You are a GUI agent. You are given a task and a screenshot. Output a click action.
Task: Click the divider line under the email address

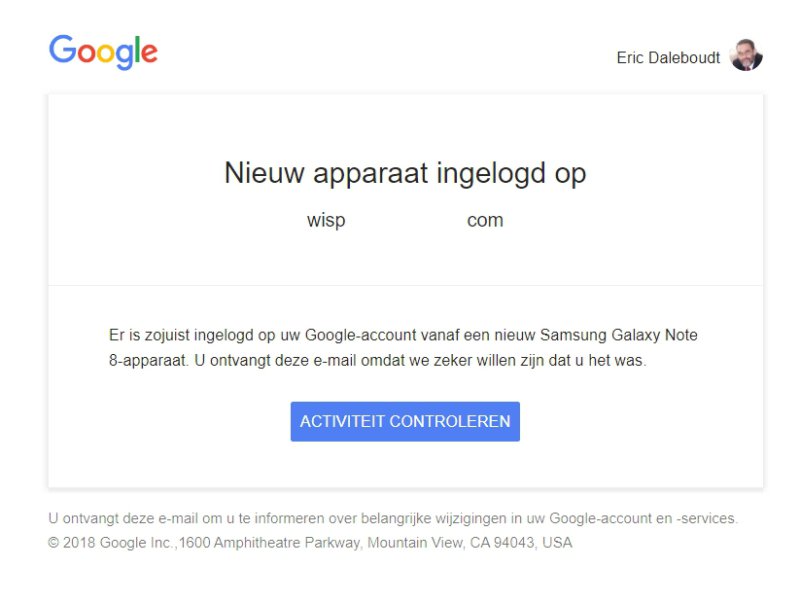click(x=405, y=285)
